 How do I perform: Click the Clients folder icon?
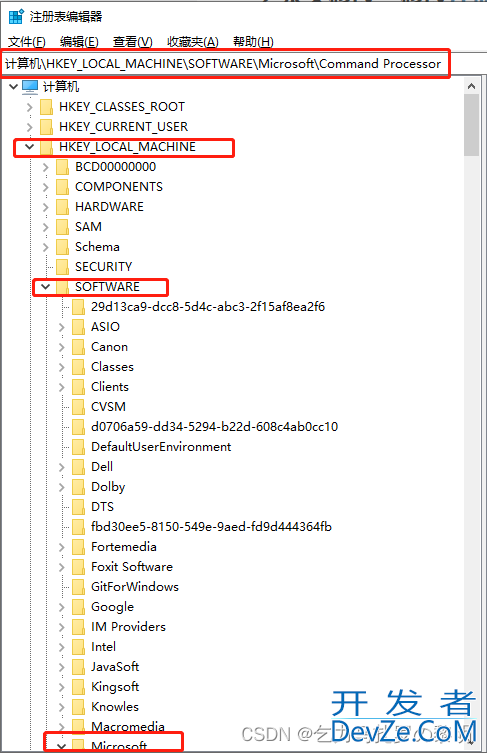(x=78, y=387)
